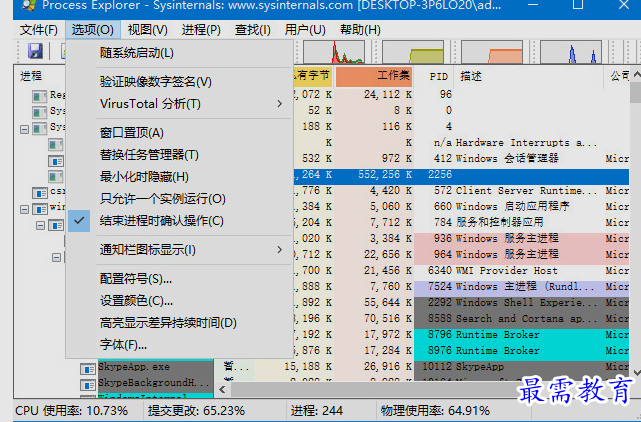
Task: Open 配置符号(S)... dialog
Action: [180, 278]
